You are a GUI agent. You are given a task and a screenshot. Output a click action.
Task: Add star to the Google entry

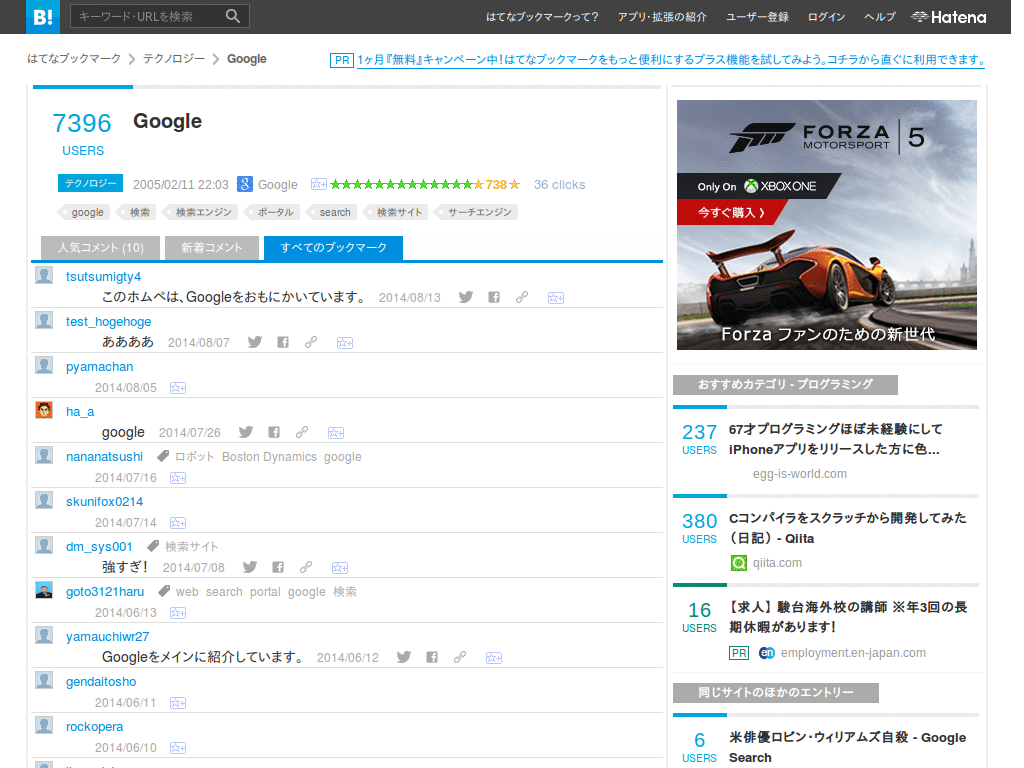(319, 184)
